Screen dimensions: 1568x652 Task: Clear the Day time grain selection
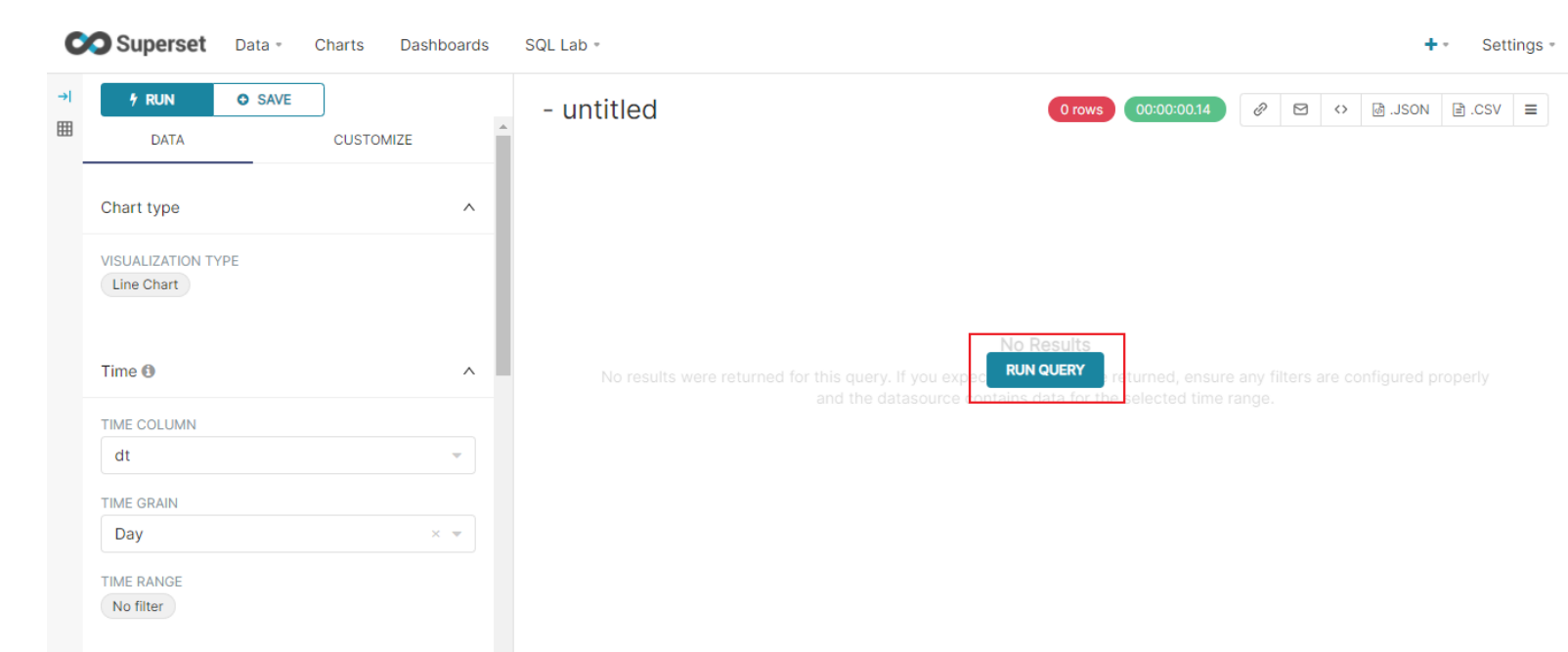point(436,534)
